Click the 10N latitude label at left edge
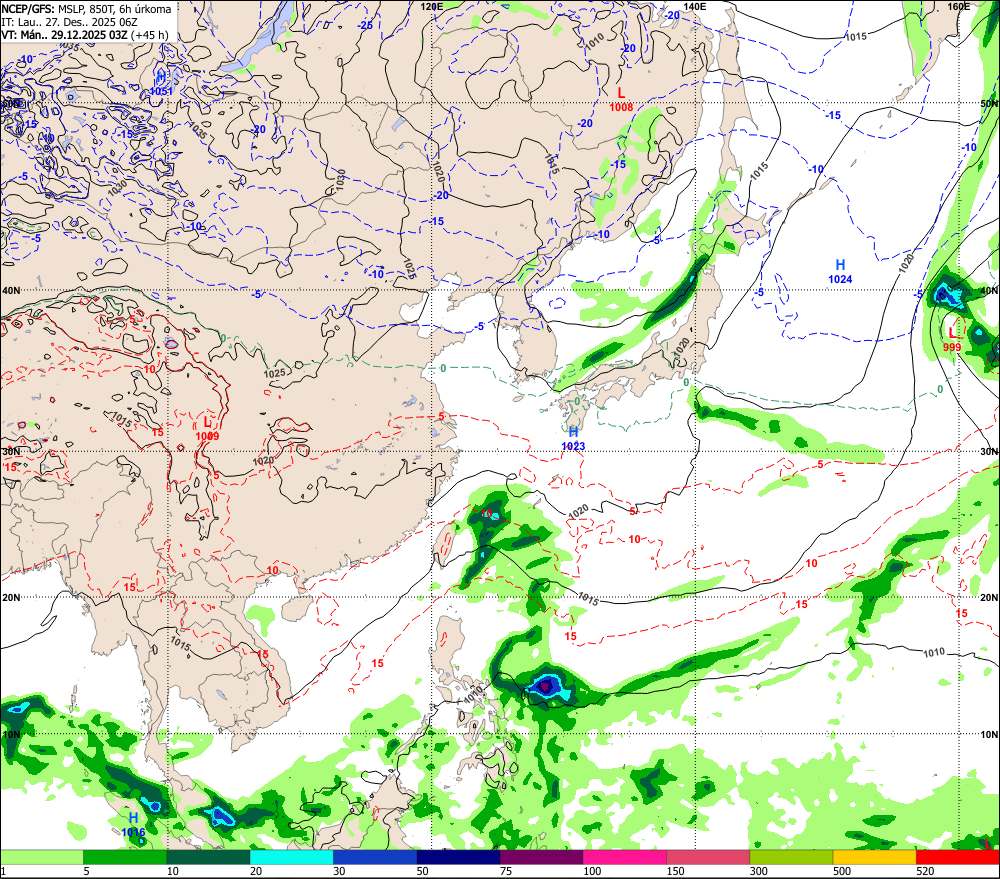Viewport: 1000px width, 879px height. tap(11, 734)
